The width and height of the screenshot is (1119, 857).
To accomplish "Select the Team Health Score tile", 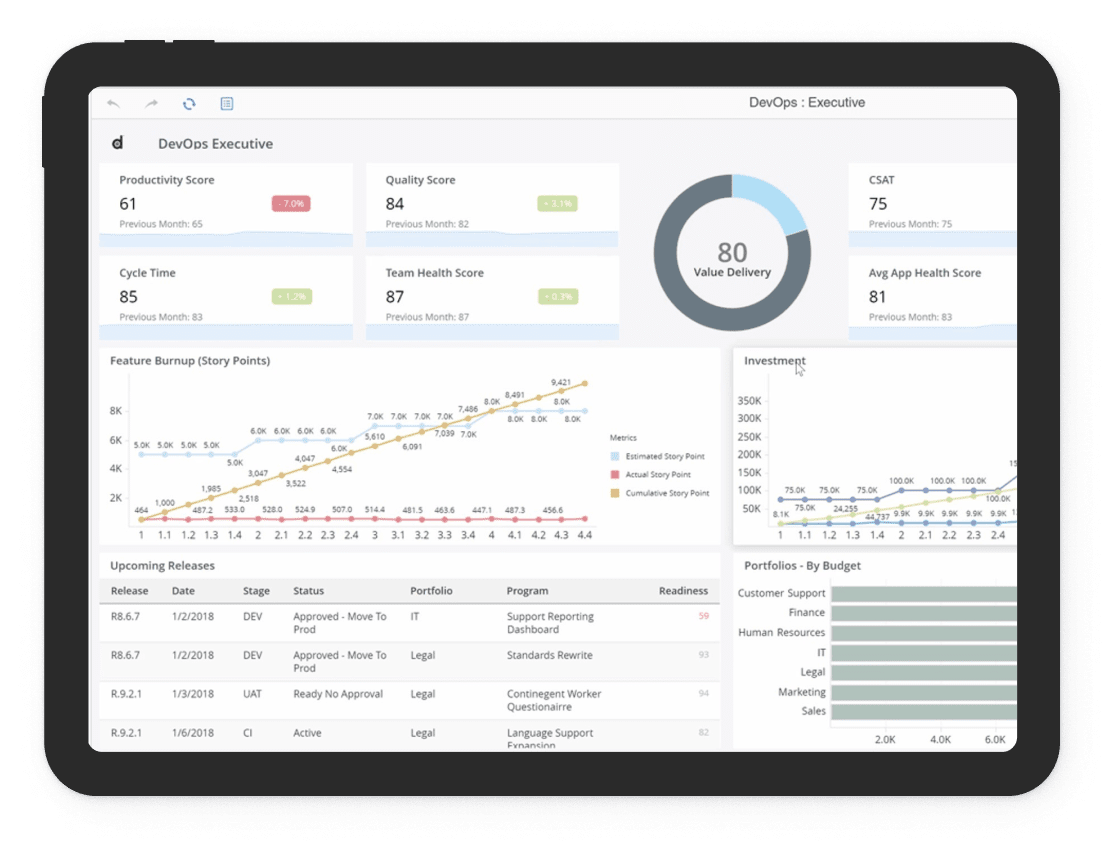I will pyautogui.click(x=492, y=298).
